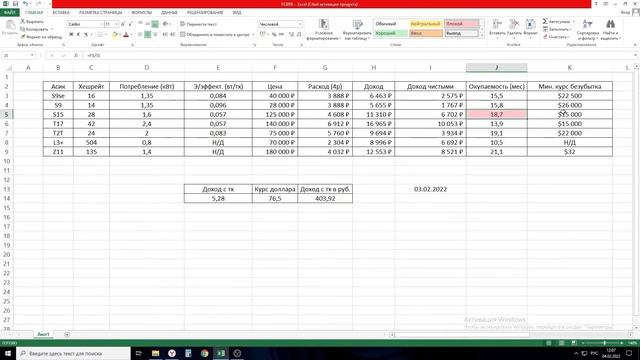
Task: Click the large Вставить paste button
Action: (10, 29)
